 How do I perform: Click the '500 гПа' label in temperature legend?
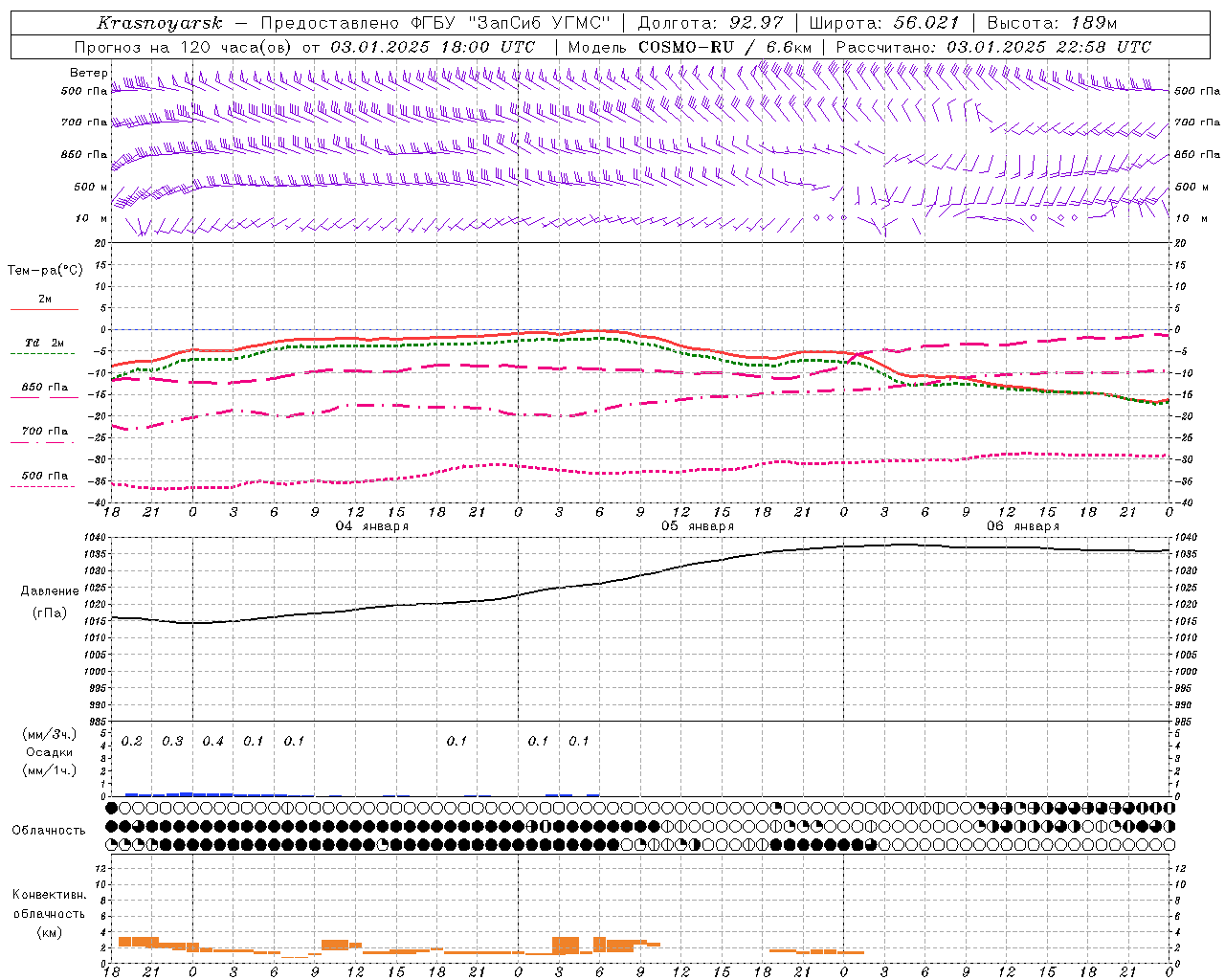click(45, 476)
